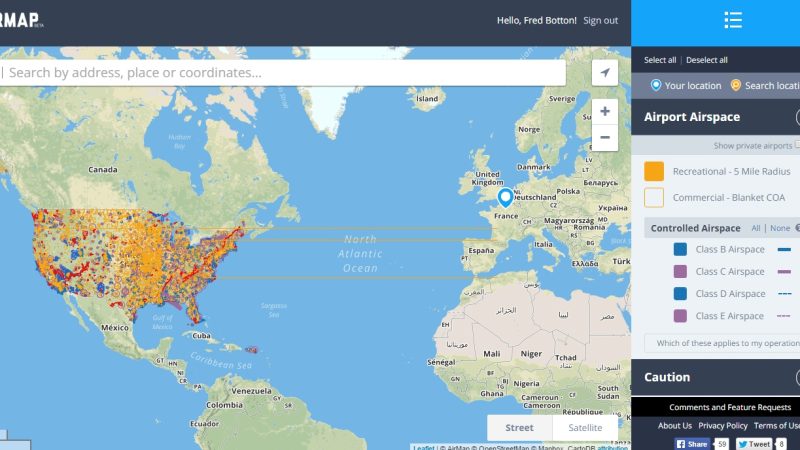Click the AirMap logo
This screenshot has width=800, height=450.
[21, 20]
